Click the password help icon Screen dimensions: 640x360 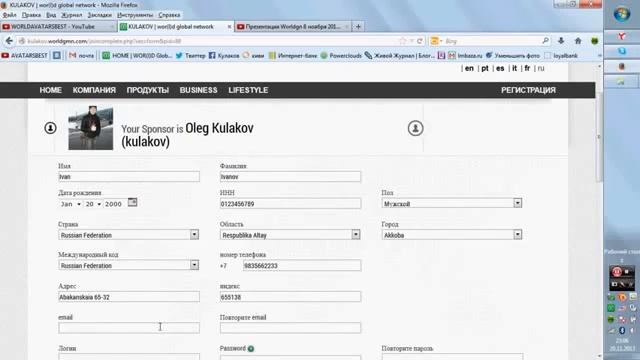click(x=251, y=349)
